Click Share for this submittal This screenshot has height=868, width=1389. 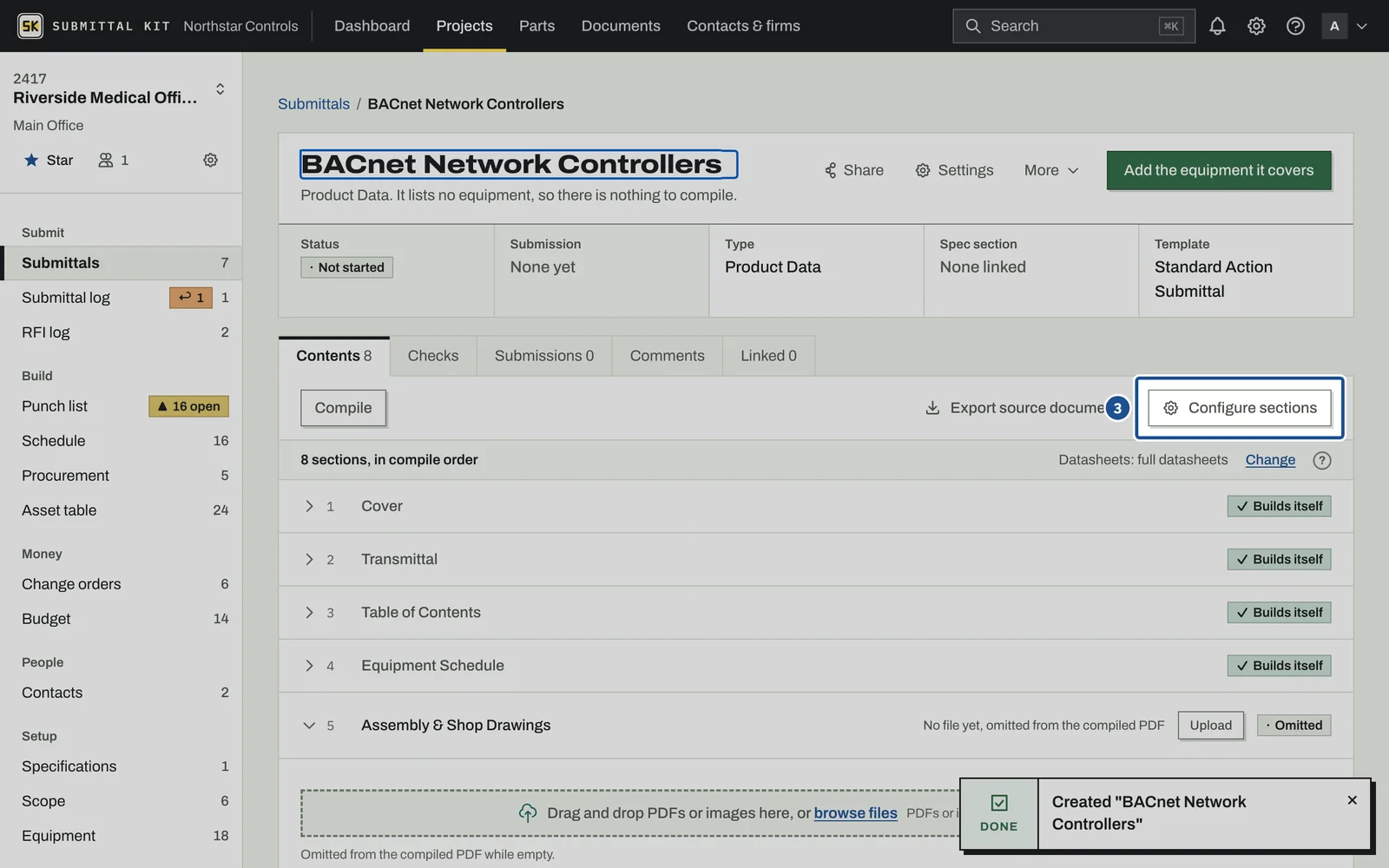coord(853,170)
